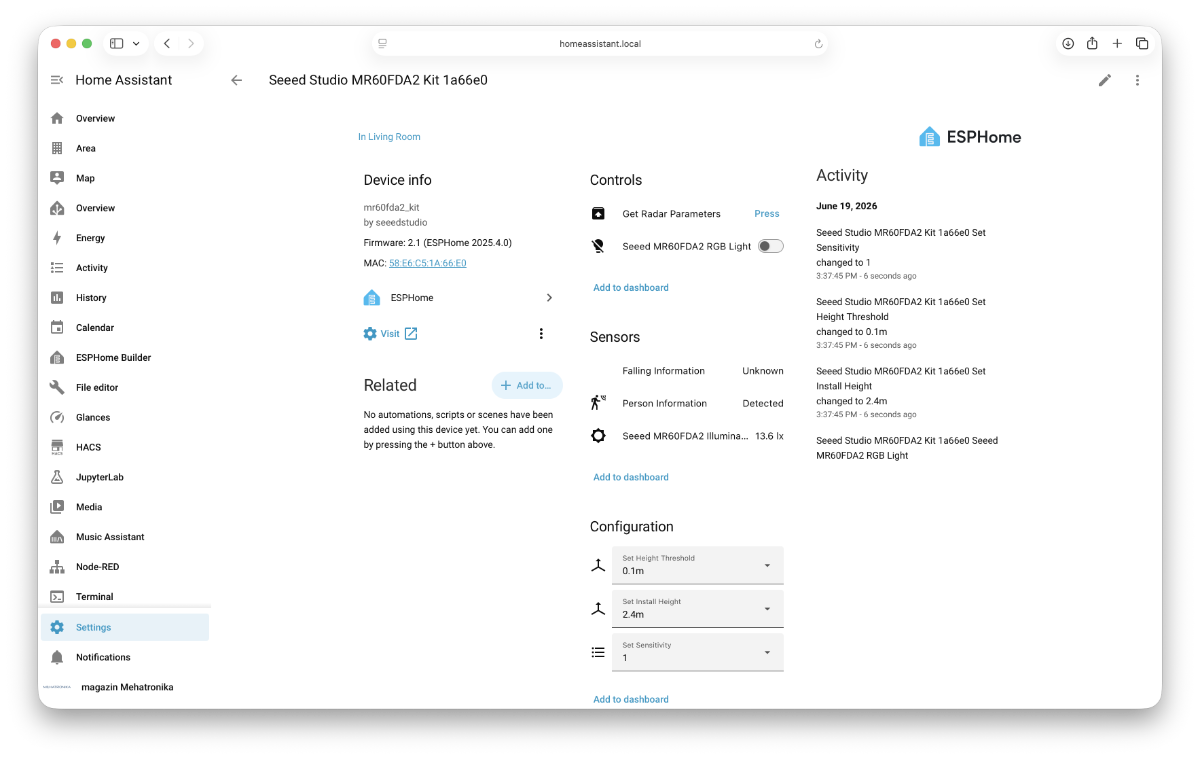The image size is (1200, 759).
Task: Click the Safari address bar
Action: click(600, 44)
